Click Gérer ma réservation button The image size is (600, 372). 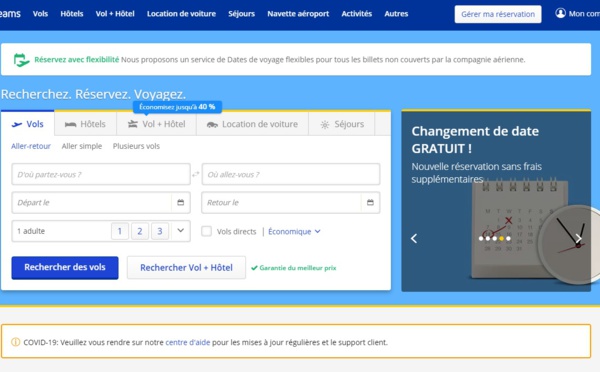(x=498, y=14)
